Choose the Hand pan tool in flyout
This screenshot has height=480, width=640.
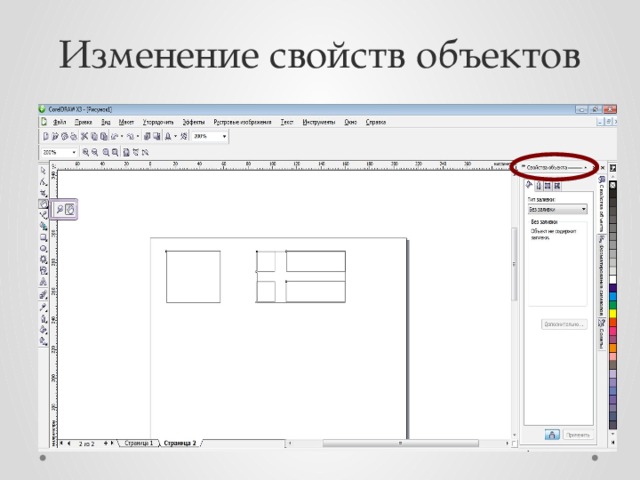(70, 210)
